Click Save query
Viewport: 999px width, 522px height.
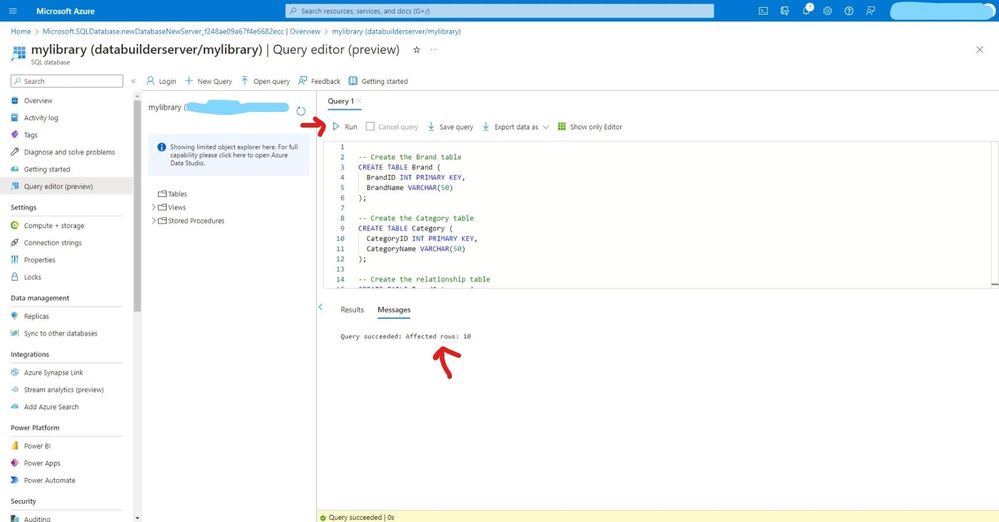pyautogui.click(x=450, y=127)
